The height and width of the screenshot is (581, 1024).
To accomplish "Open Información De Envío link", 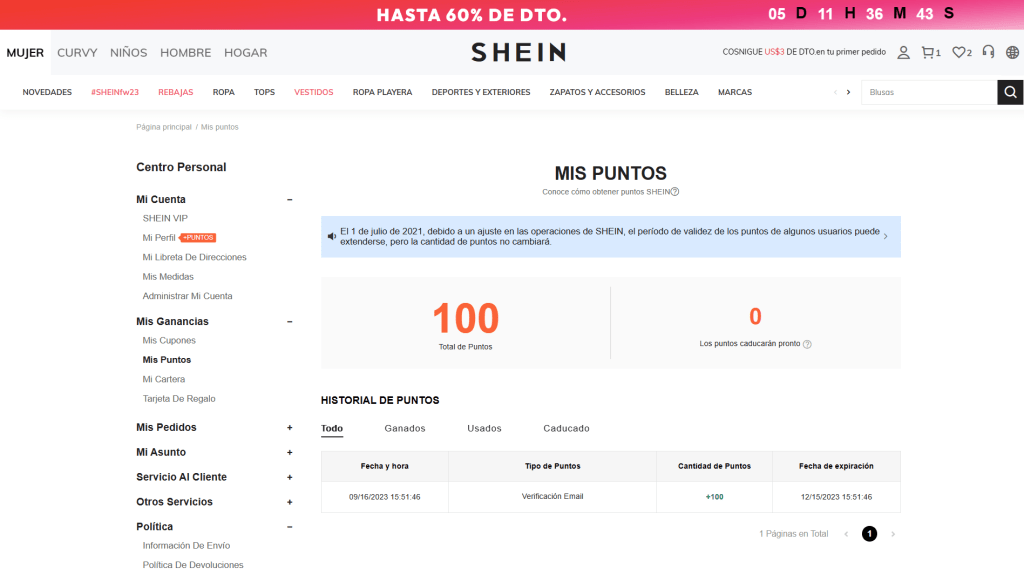I will pyautogui.click(x=186, y=546).
